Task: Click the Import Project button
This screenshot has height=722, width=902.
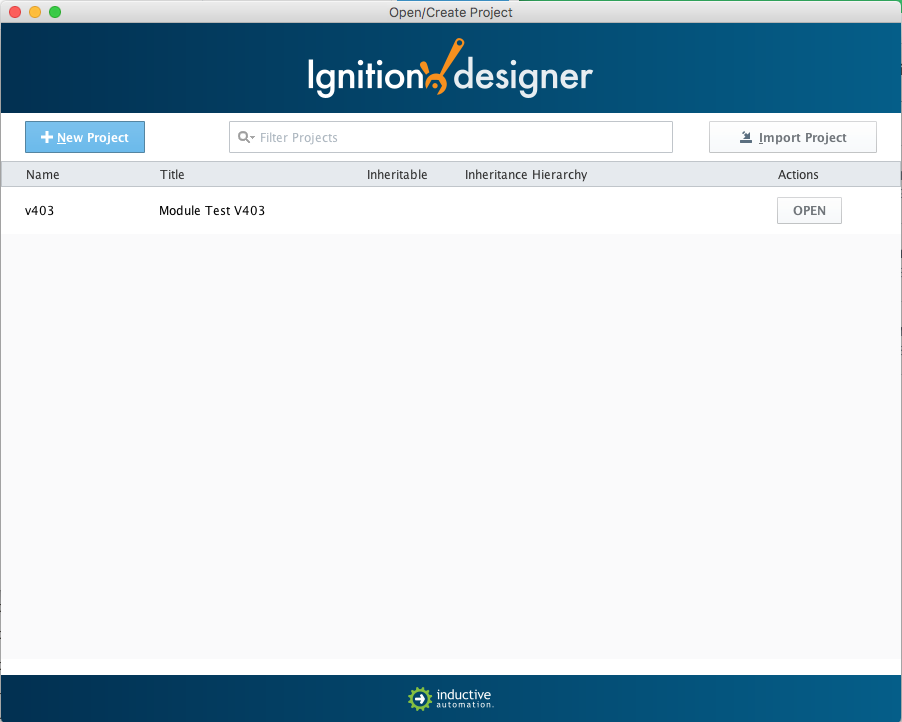Action: 793,137
